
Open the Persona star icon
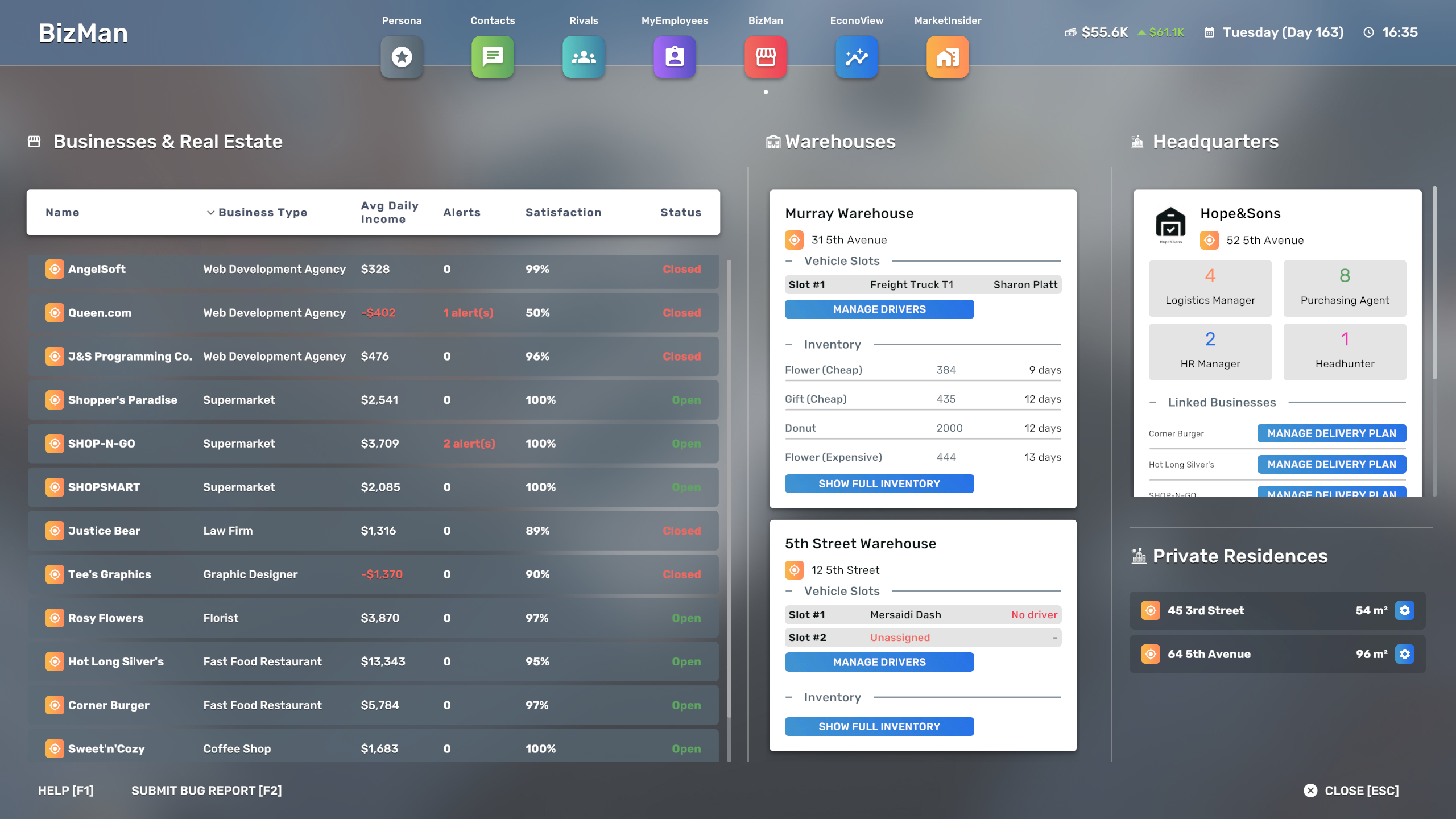pos(402,57)
